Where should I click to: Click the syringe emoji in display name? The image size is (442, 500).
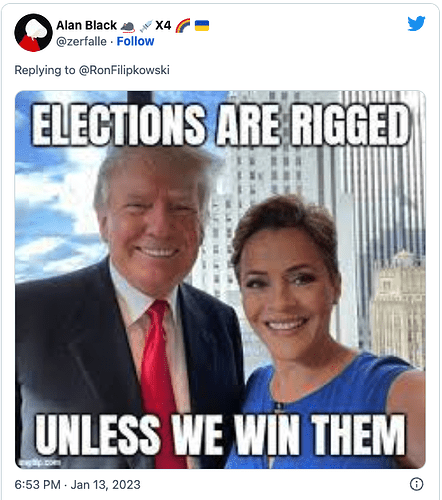(146, 26)
